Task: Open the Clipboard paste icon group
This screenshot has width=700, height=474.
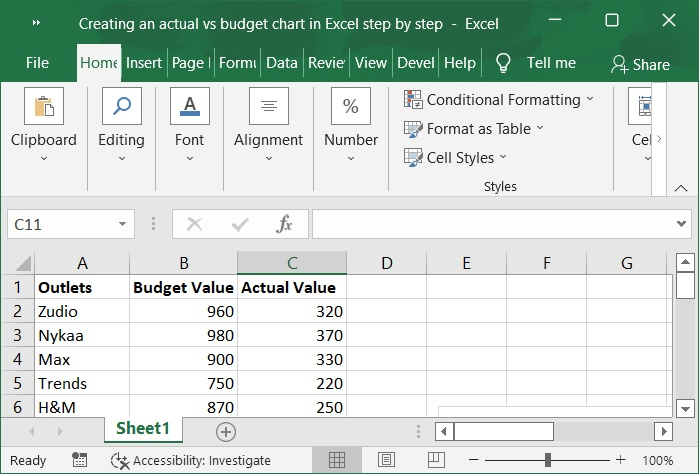Action: point(43,107)
